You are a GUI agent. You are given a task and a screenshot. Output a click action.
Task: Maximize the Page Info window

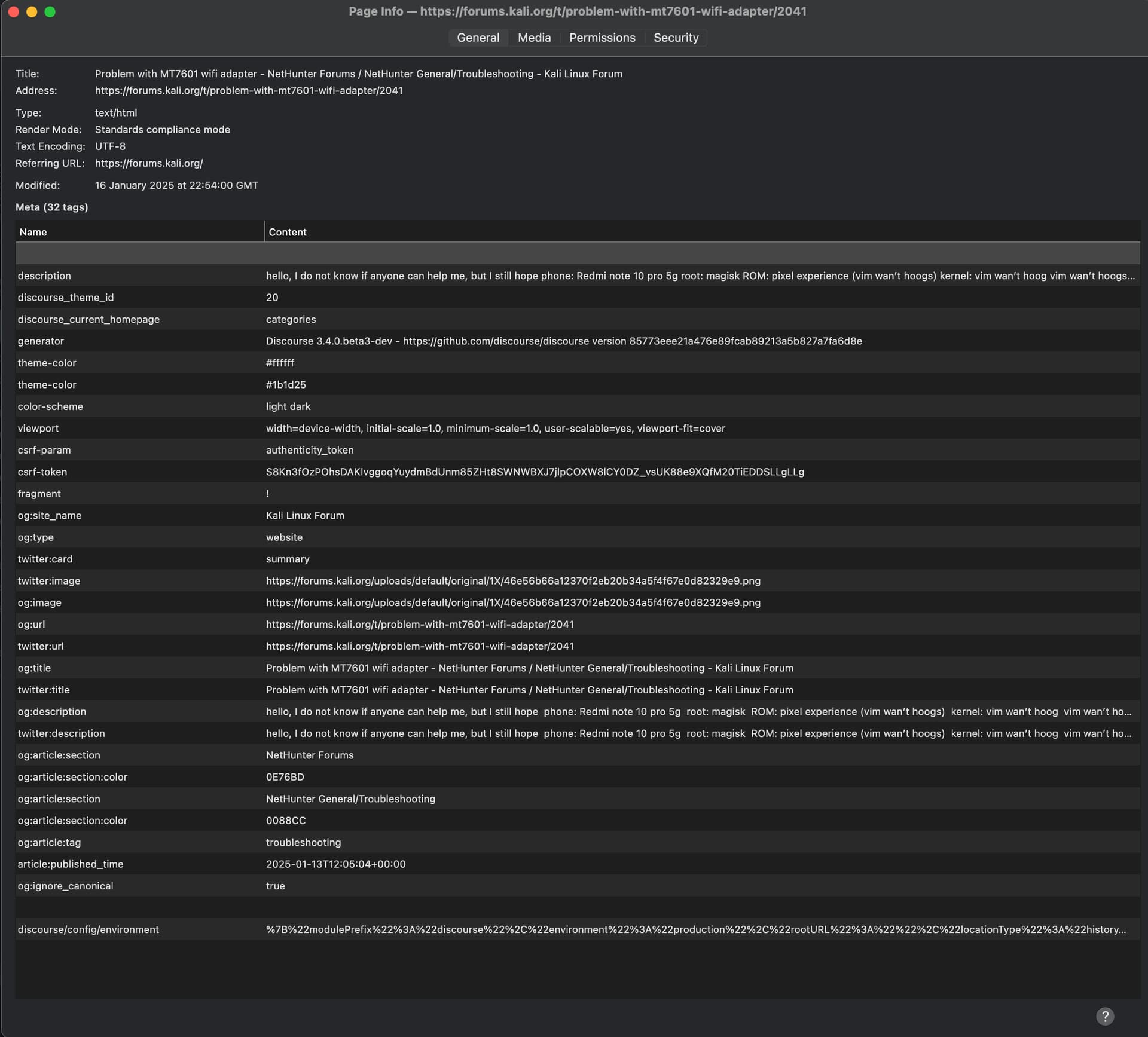[x=50, y=11]
